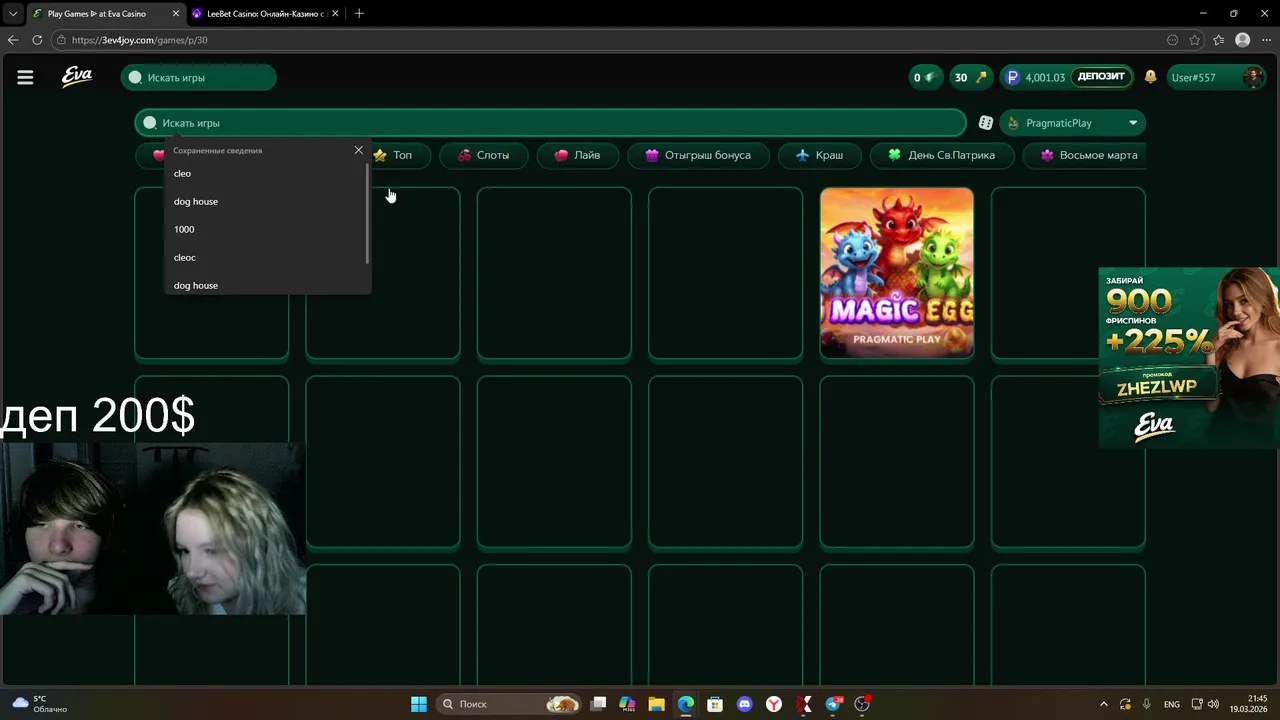Screen dimensions: 1280x720
Task: Select the Слоты category
Action: (x=484, y=155)
